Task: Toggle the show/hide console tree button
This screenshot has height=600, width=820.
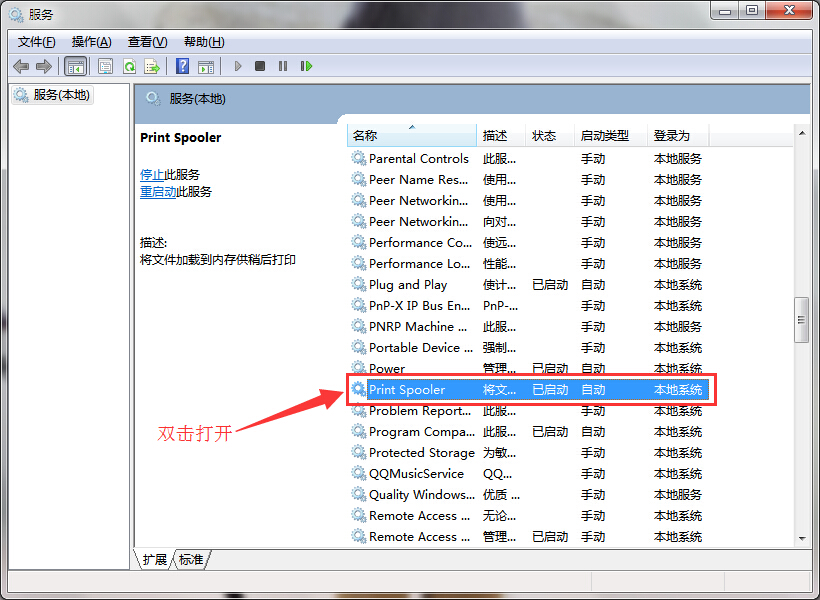Action: [75, 66]
